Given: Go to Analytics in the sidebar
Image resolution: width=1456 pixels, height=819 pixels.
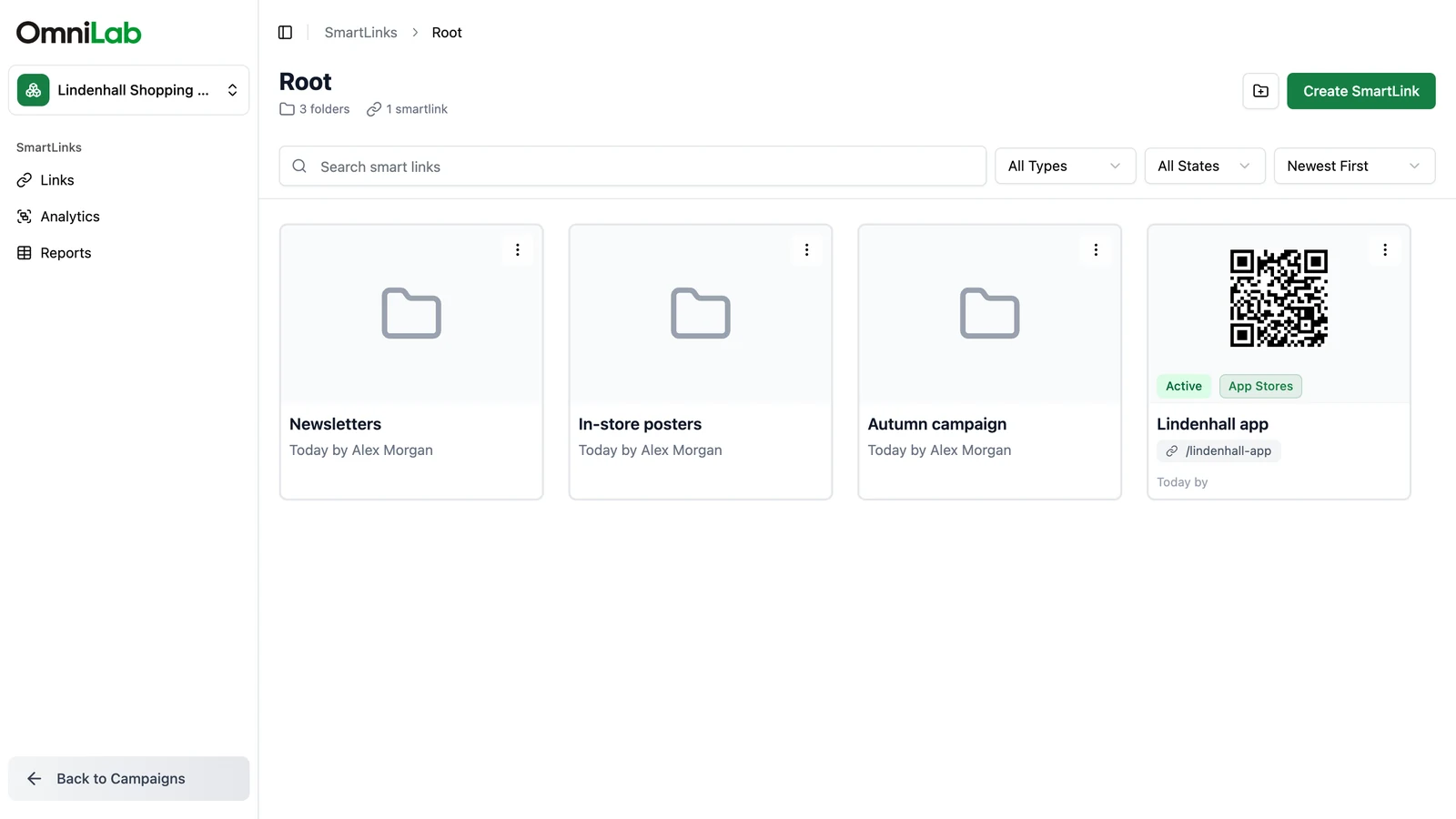Looking at the screenshot, I should click(128, 217).
